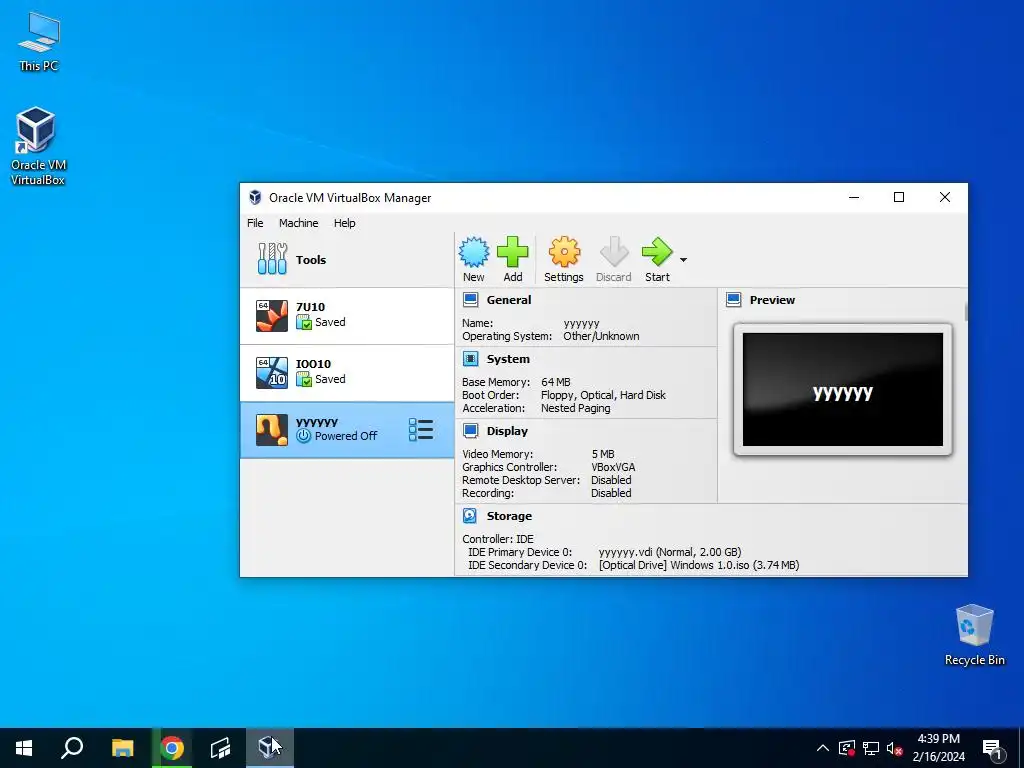Viewport: 1024px width, 768px height.
Task: Show hidden system tray icons
Action: 823,748
